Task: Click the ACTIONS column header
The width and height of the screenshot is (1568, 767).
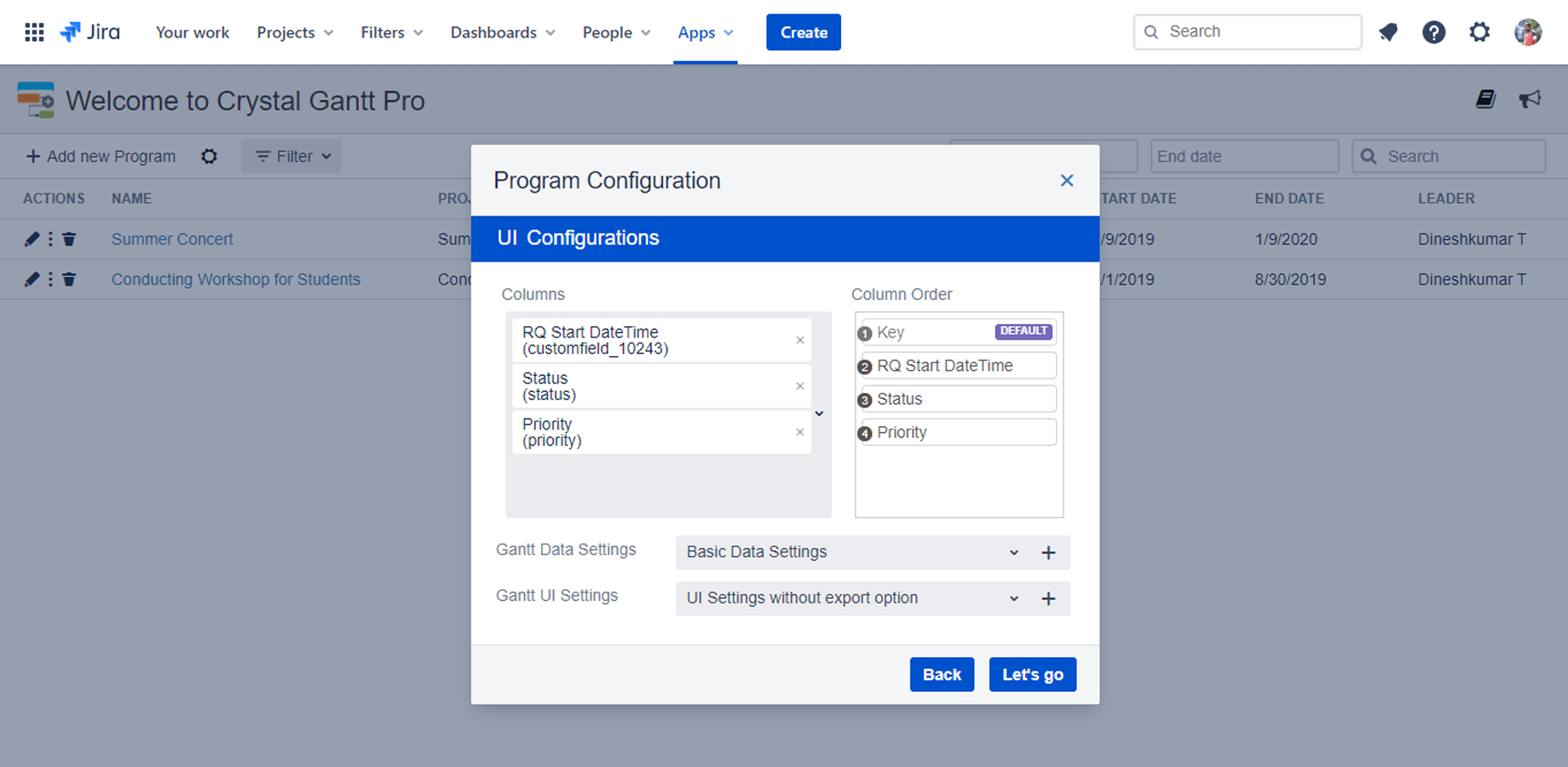Action: tap(54, 199)
